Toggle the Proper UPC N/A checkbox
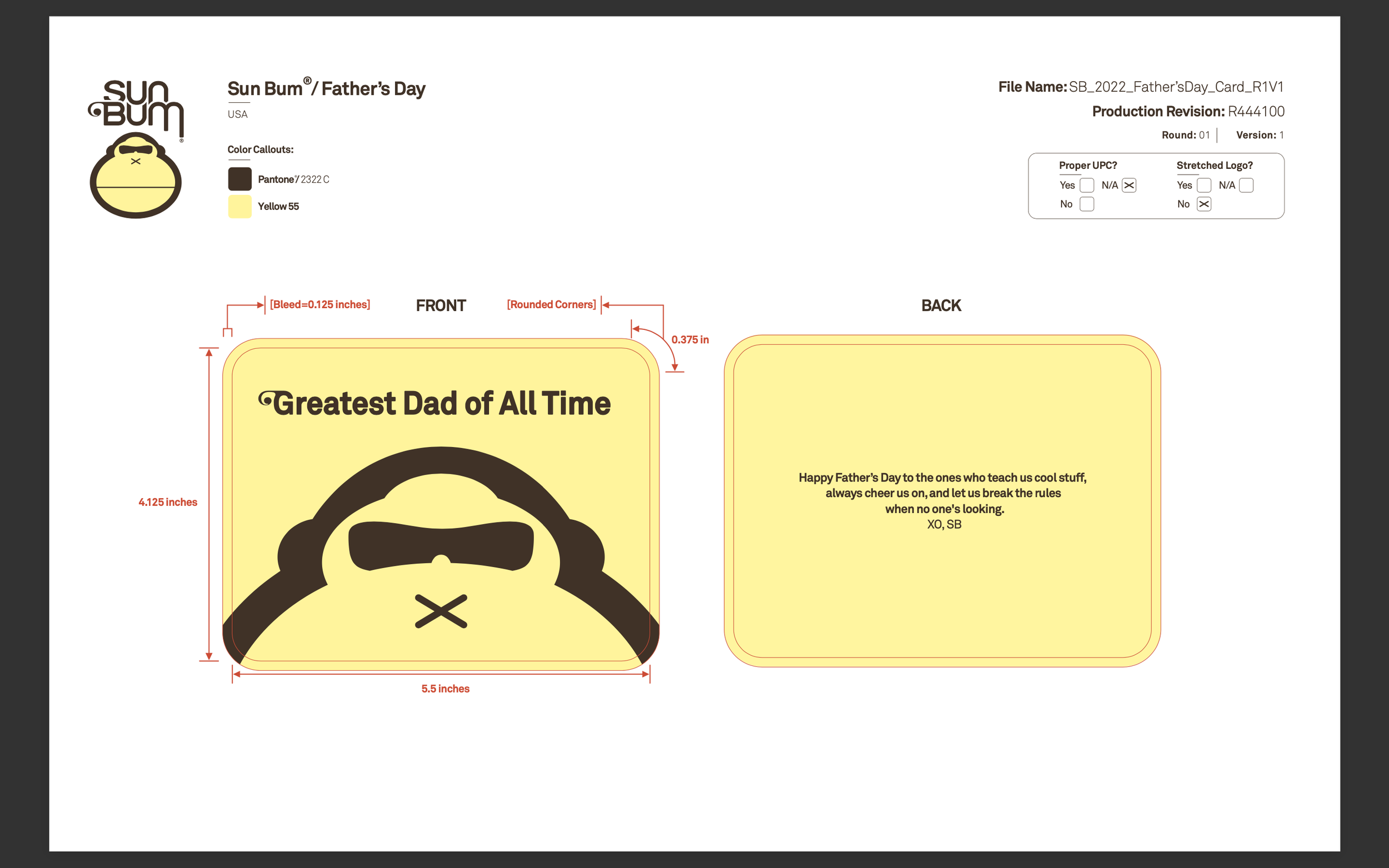 [x=1129, y=185]
